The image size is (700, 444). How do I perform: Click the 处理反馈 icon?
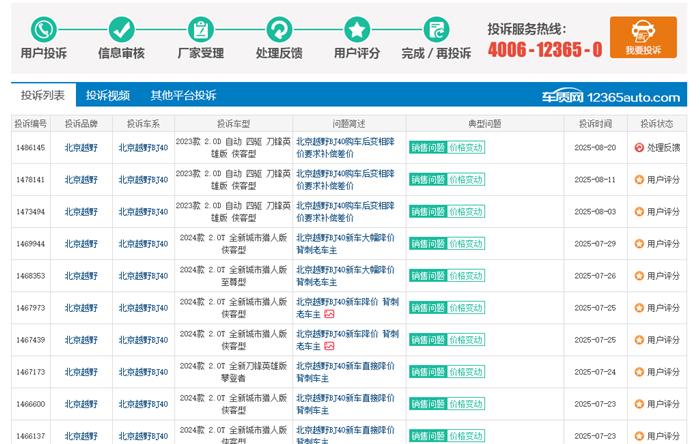[x=279, y=28]
